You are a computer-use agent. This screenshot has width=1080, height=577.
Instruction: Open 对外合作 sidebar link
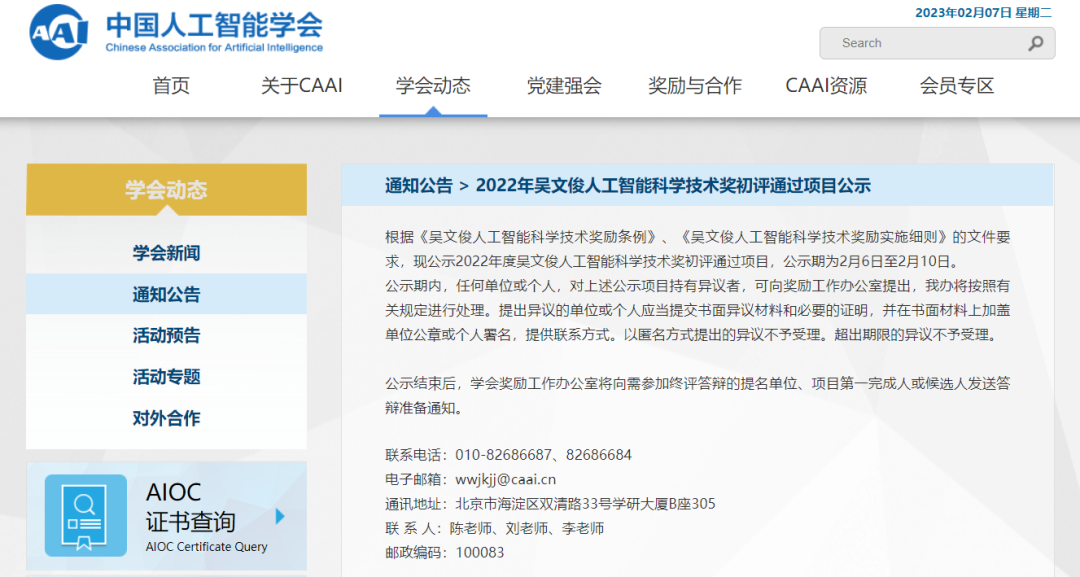click(x=167, y=418)
